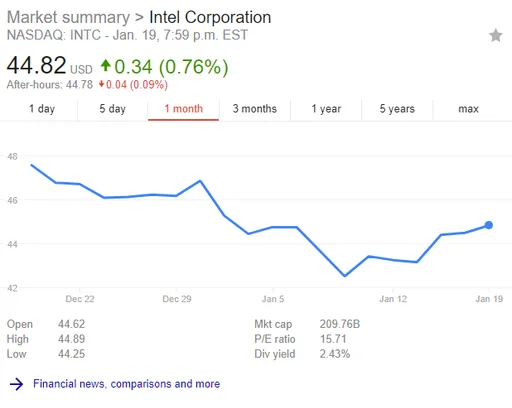This screenshot has height=408, width=512.
Task: Click the Mkt cap 209.76B value
Action: [340, 324]
